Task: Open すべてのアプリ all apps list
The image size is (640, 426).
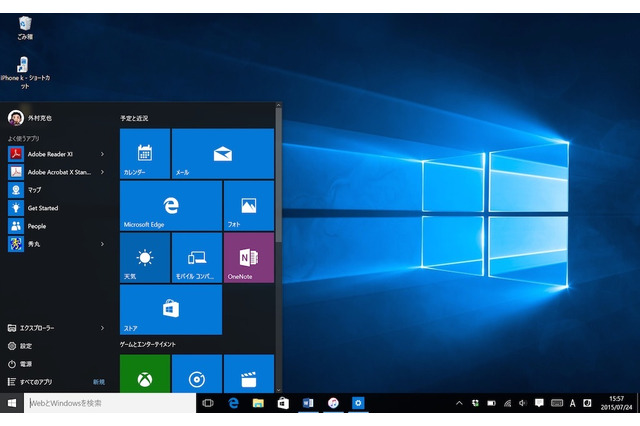Action: pyautogui.click(x=30, y=382)
